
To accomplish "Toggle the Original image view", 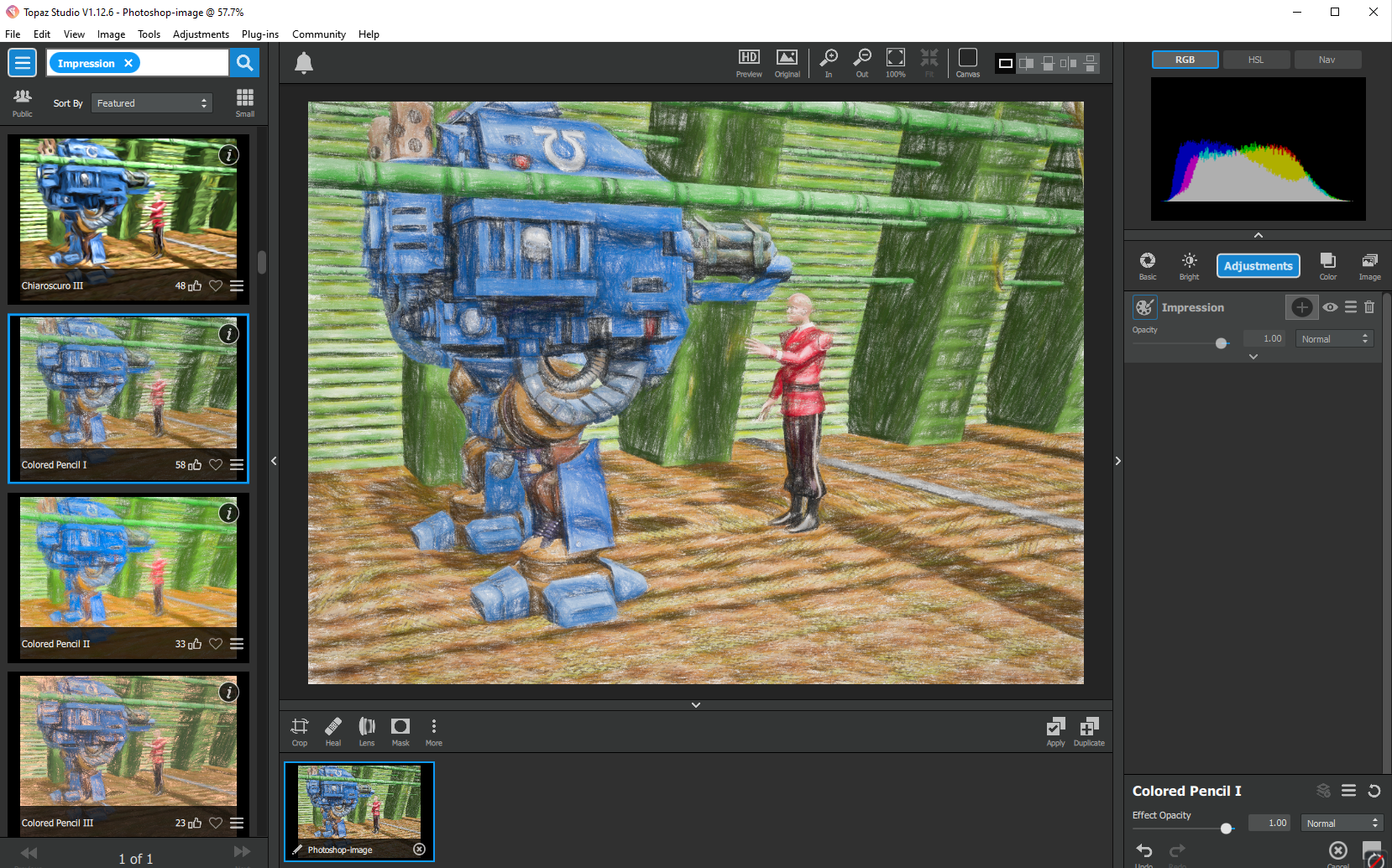I will click(787, 63).
